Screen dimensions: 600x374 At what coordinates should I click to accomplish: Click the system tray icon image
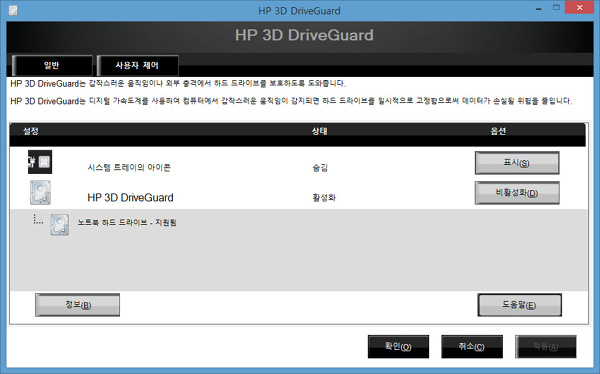click(40, 162)
